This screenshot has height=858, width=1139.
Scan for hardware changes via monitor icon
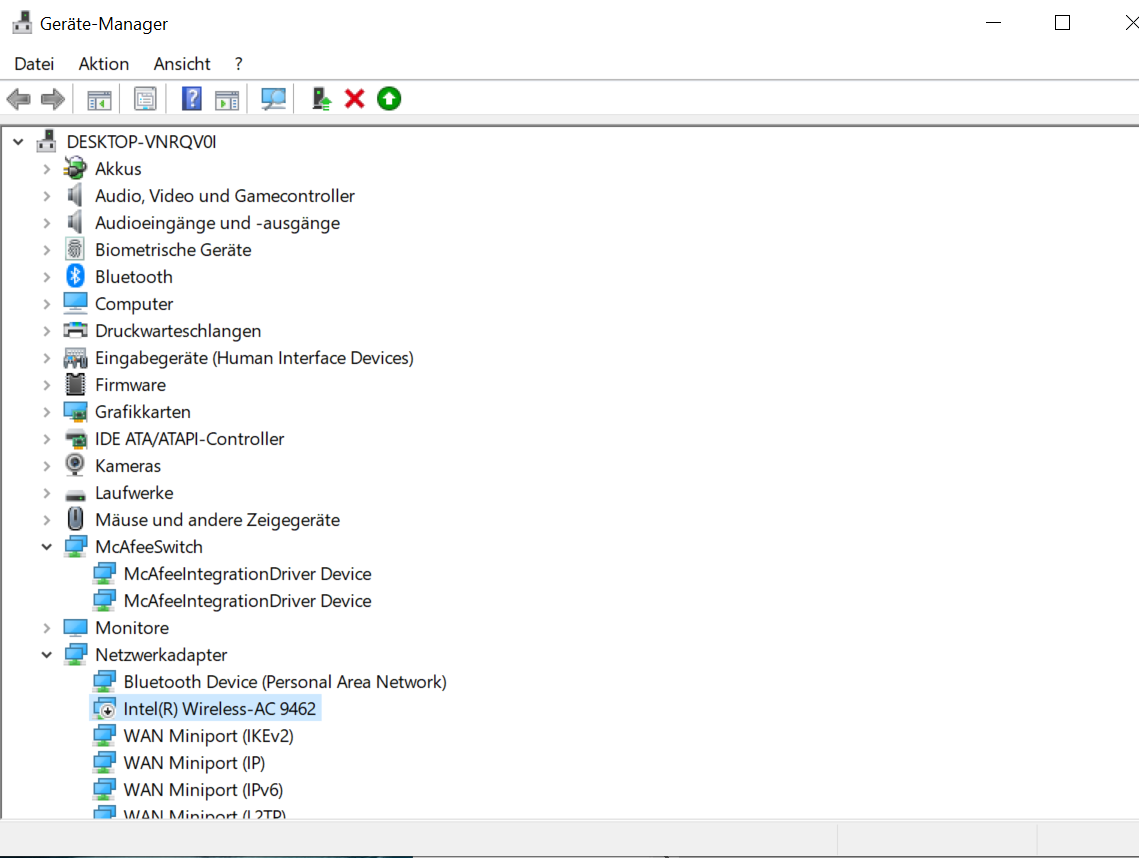click(274, 99)
